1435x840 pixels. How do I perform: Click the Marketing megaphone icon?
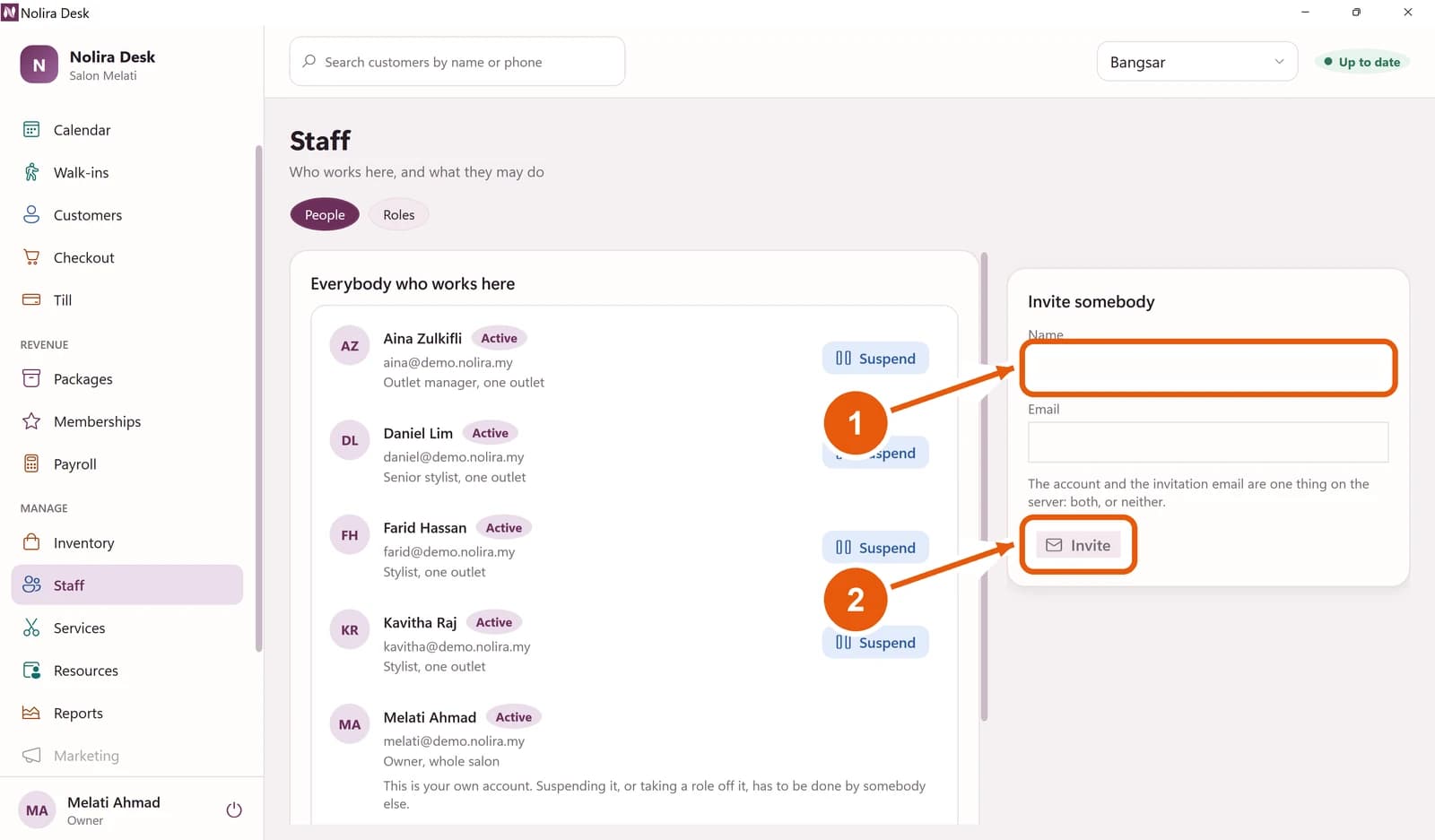[31, 756]
